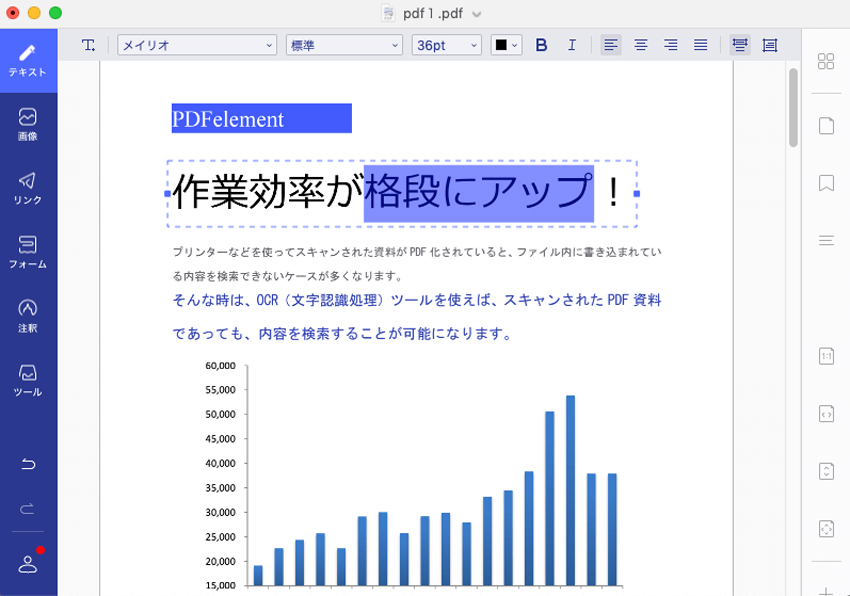
Task: Open the 注釈 annotation tool
Action: [x=28, y=316]
